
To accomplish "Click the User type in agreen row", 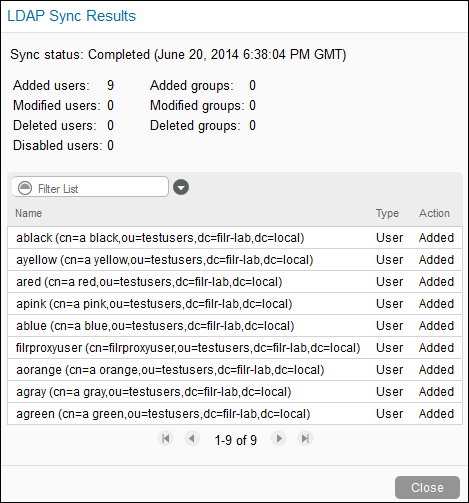I will tap(389, 414).
